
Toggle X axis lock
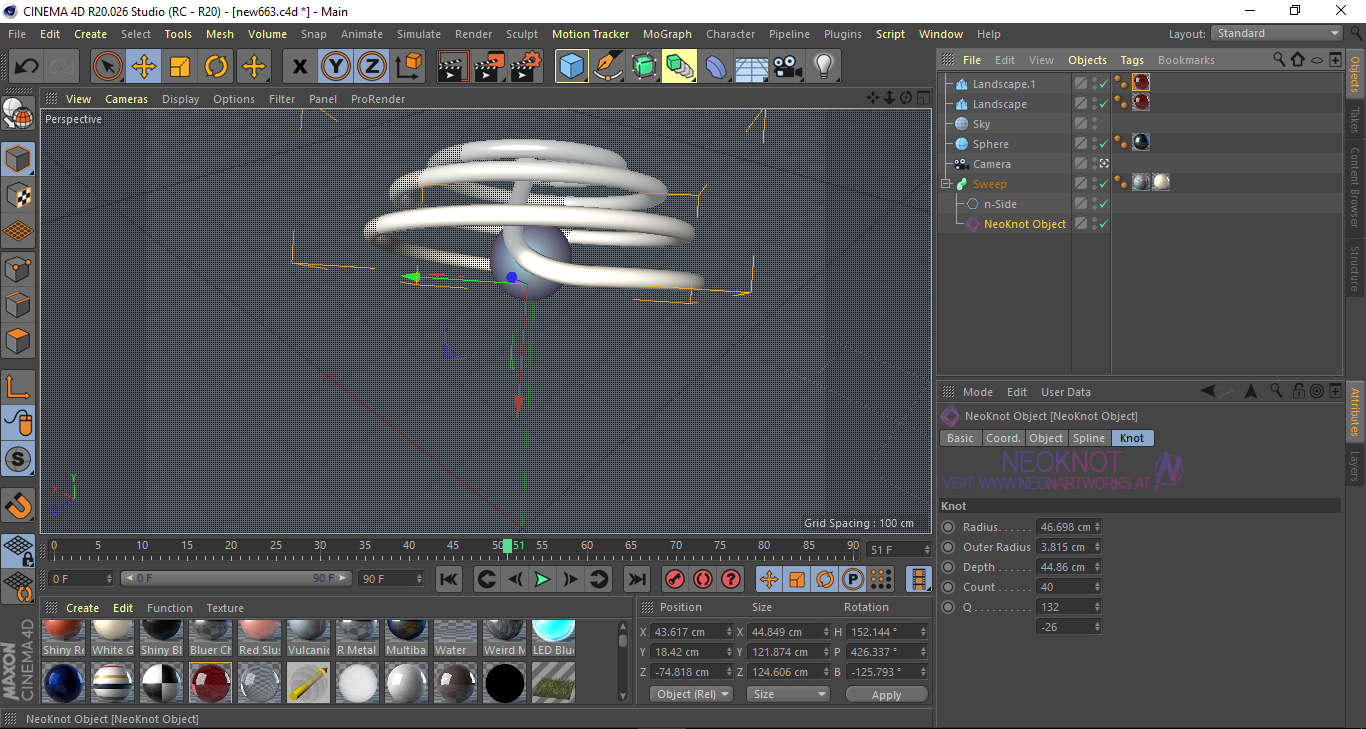click(299, 67)
